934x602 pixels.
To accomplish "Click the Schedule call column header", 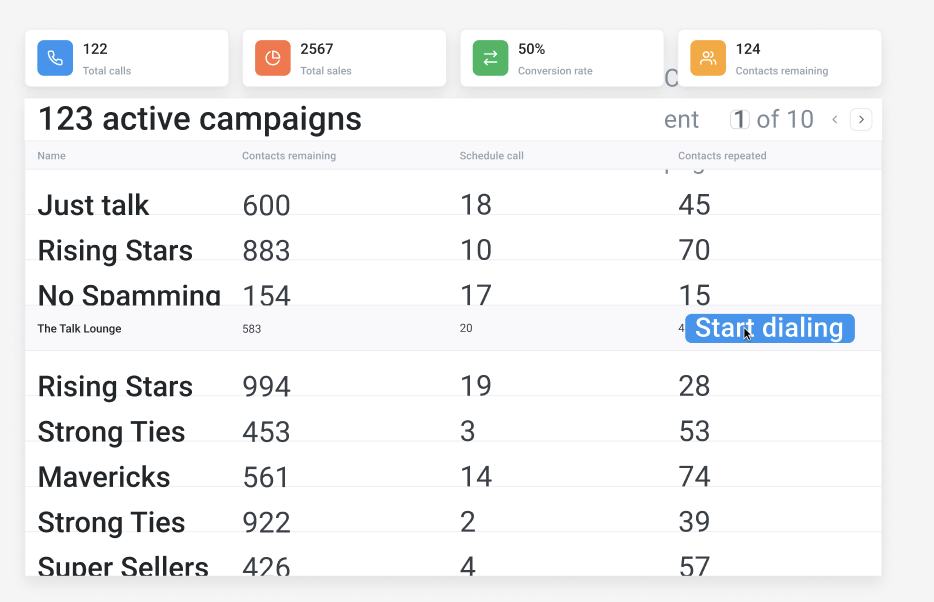I will (491, 156).
